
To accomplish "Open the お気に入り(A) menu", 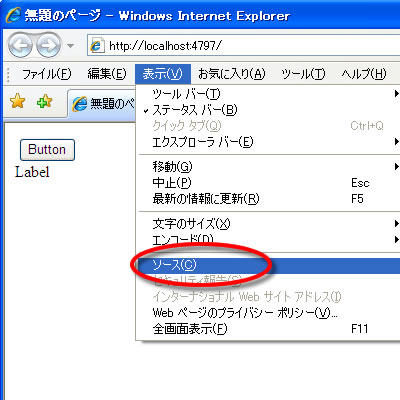I will point(232,74).
